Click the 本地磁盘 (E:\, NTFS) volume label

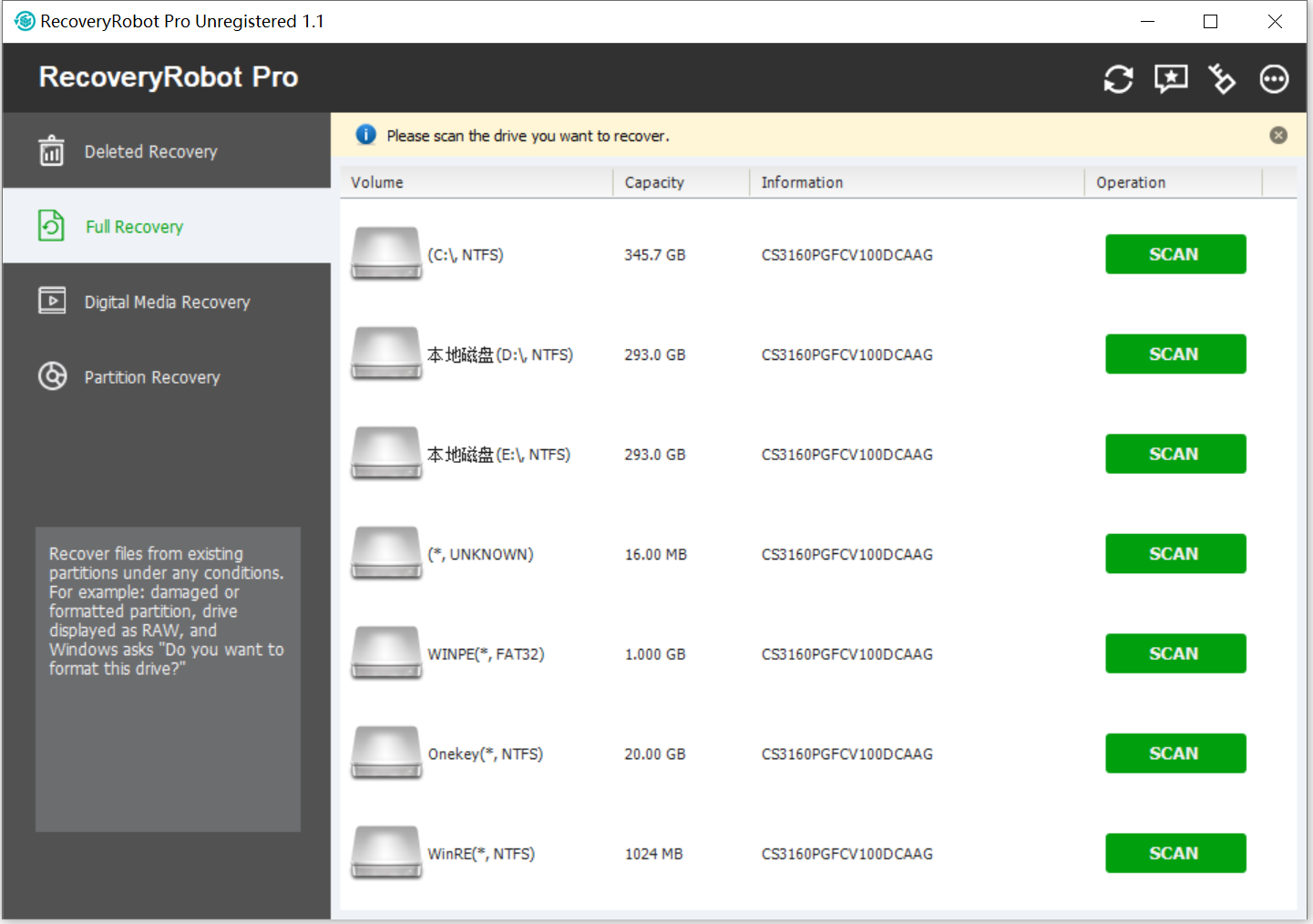tap(499, 455)
